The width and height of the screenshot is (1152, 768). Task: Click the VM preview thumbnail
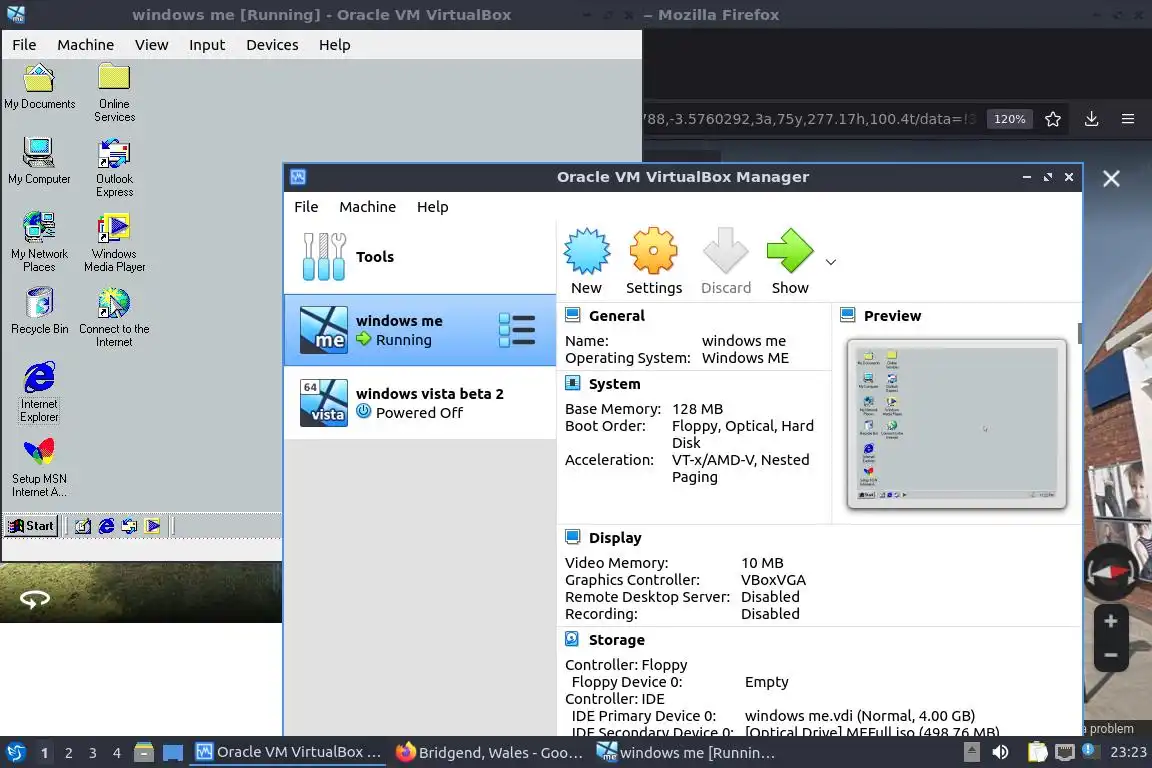(x=957, y=424)
